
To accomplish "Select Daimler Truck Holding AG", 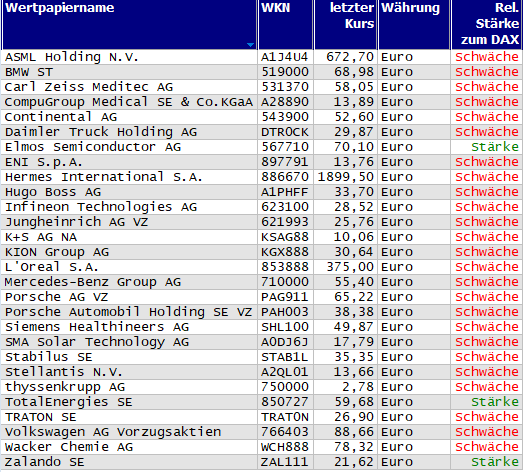I will (101, 132).
